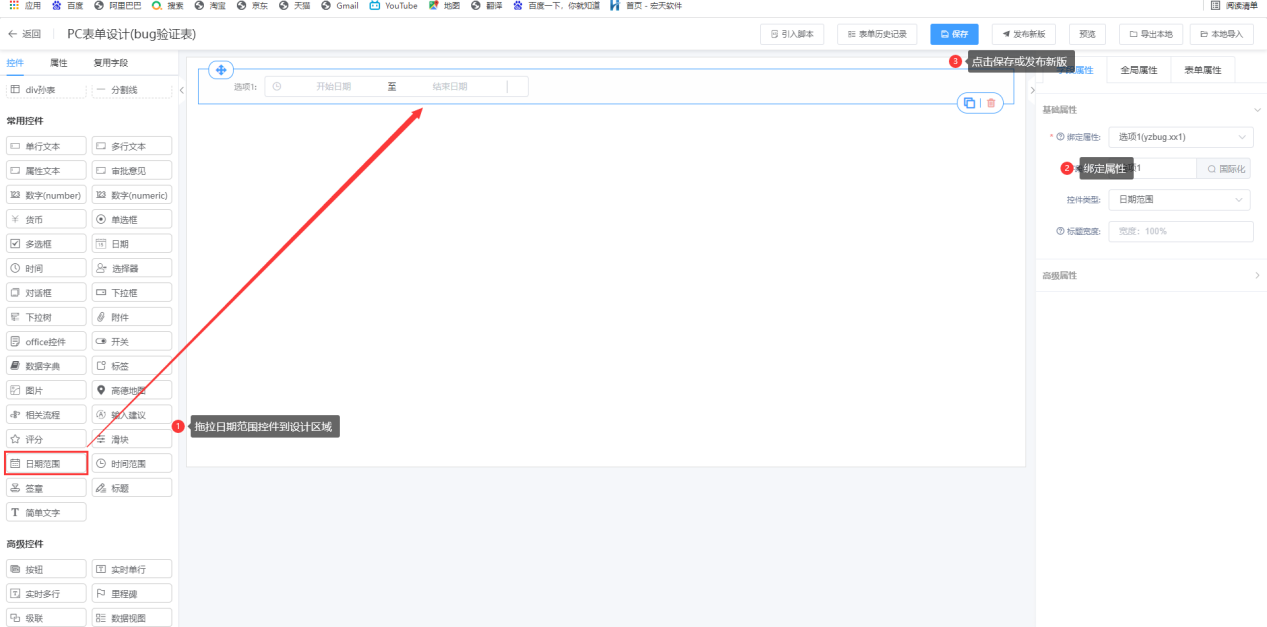The height and width of the screenshot is (627, 1267).
Task: Pick the 下拉树 tree control
Action: pyautogui.click(x=46, y=318)
